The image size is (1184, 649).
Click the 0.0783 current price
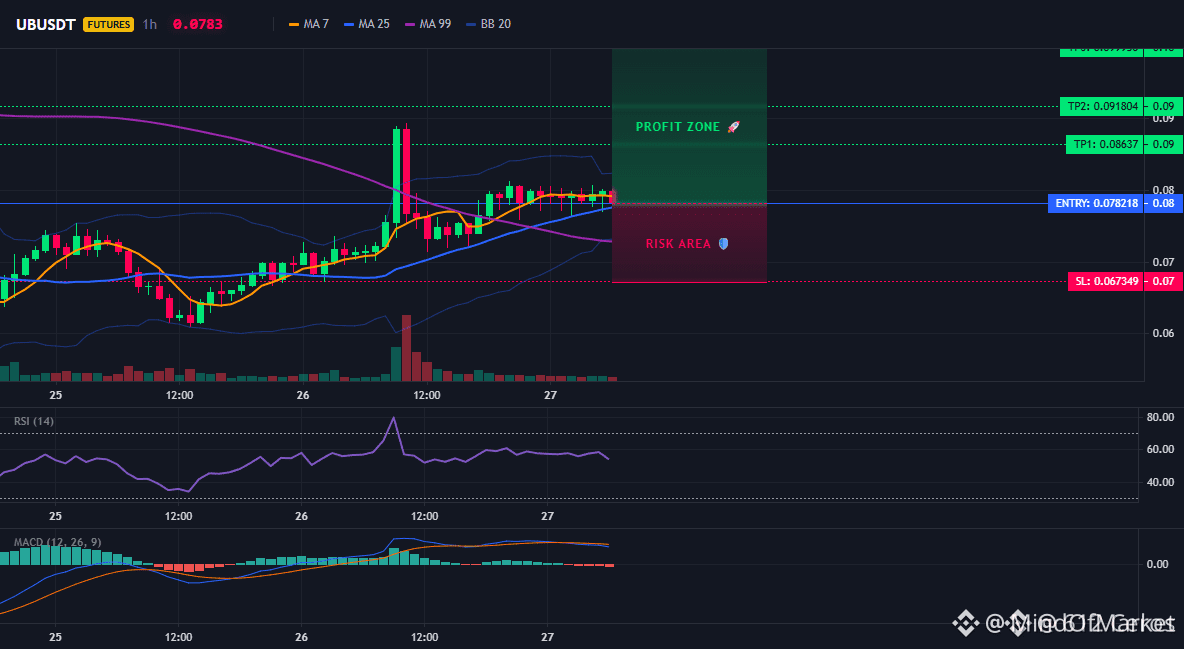(198, 24)
